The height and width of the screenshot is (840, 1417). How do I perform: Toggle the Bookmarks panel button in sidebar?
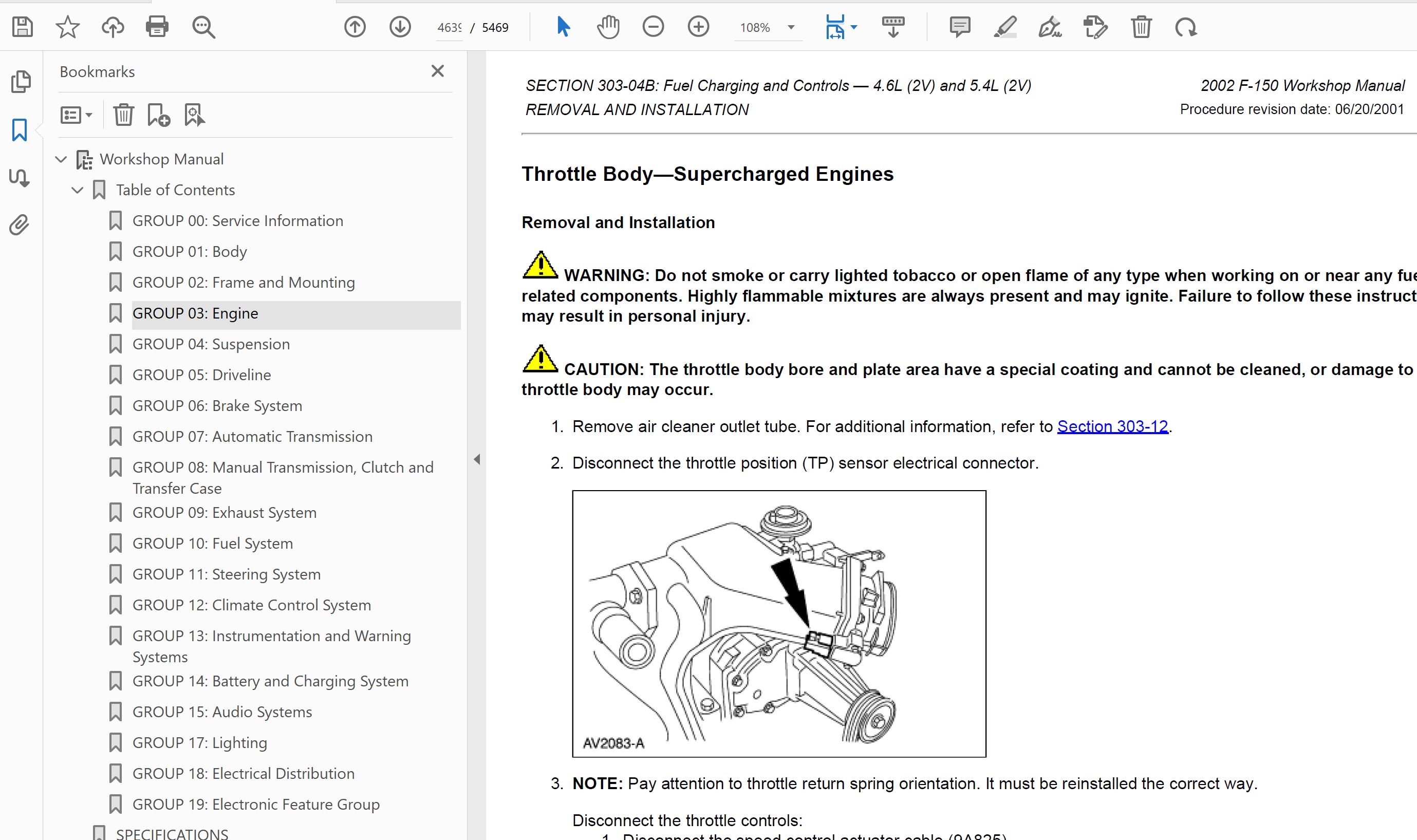coord(19,129)
